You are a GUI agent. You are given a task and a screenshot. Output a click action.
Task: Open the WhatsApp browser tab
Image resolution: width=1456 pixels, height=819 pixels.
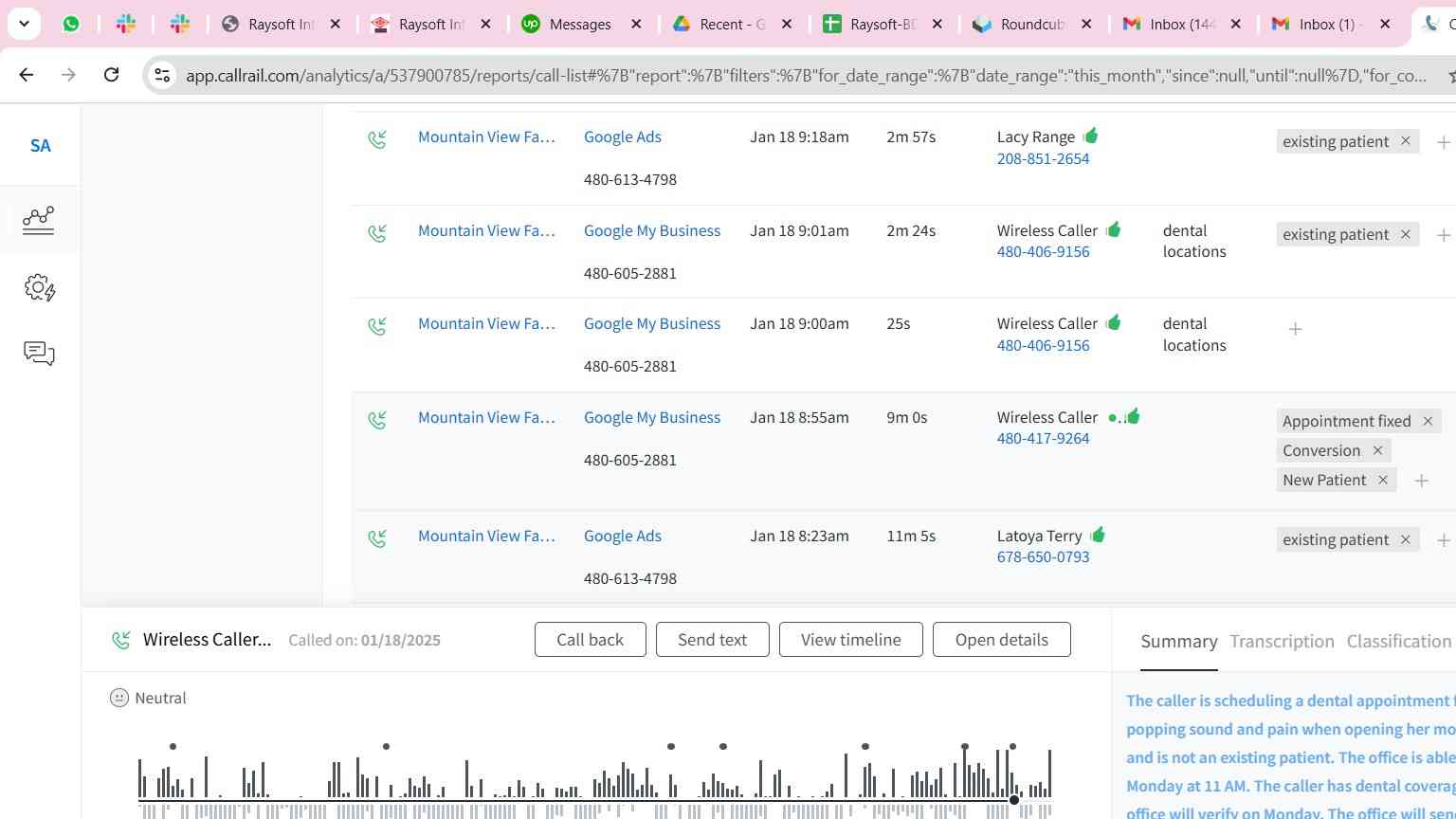[71, 24]
